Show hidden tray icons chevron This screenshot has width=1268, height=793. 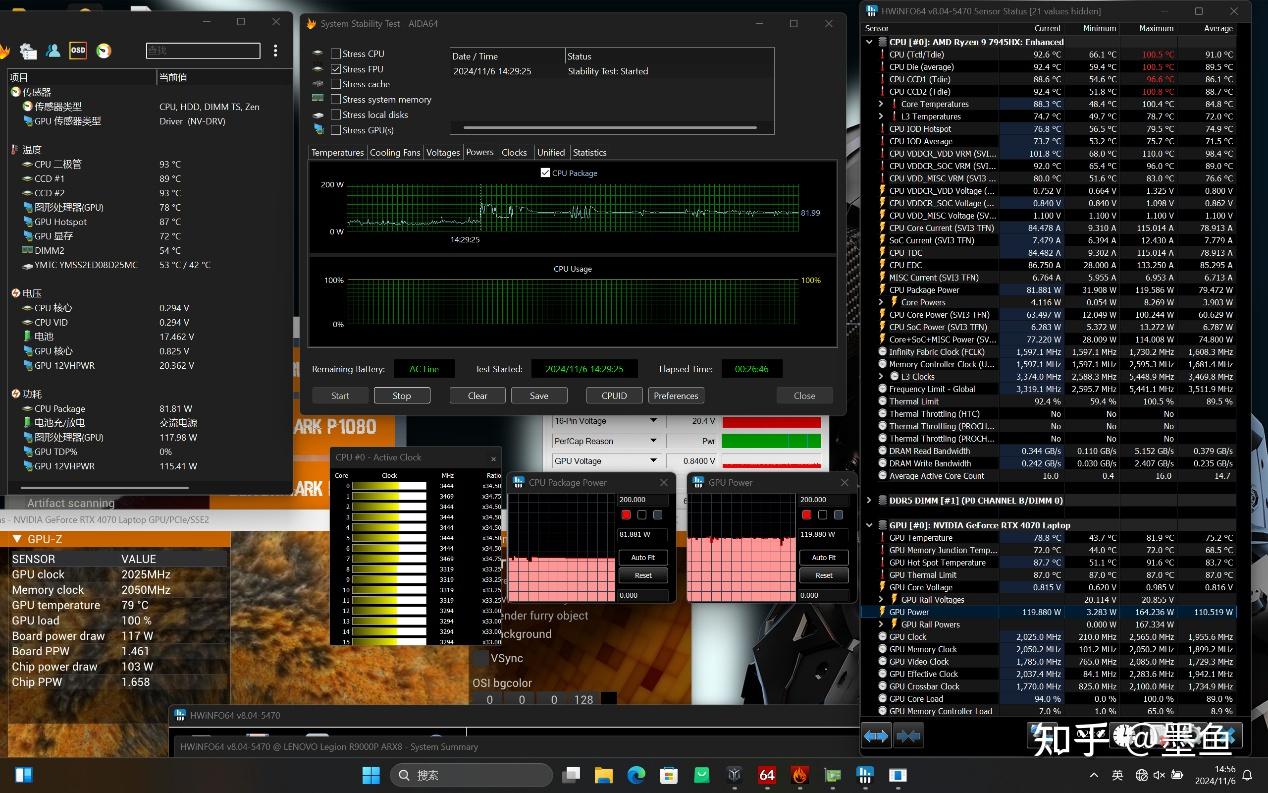1094,775
